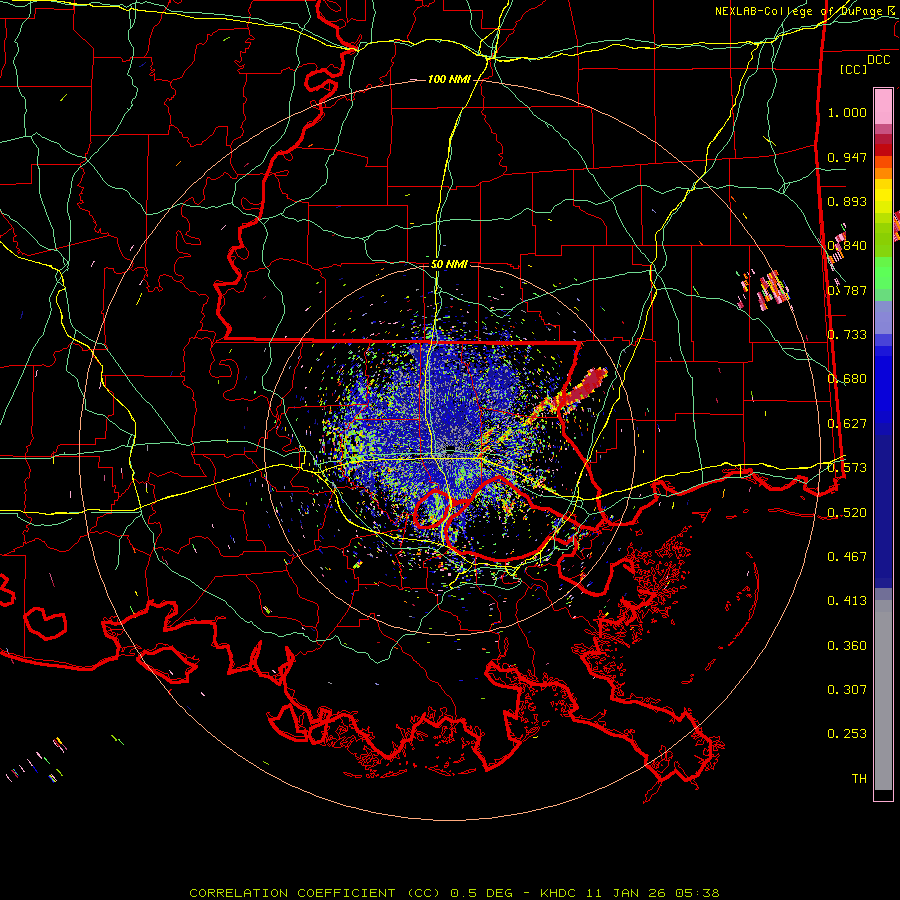This screenshot has width=900, height=900.
Task: Select the 1.000 value on the color scale
Action: pyautogui.click(x=847, y=112)
